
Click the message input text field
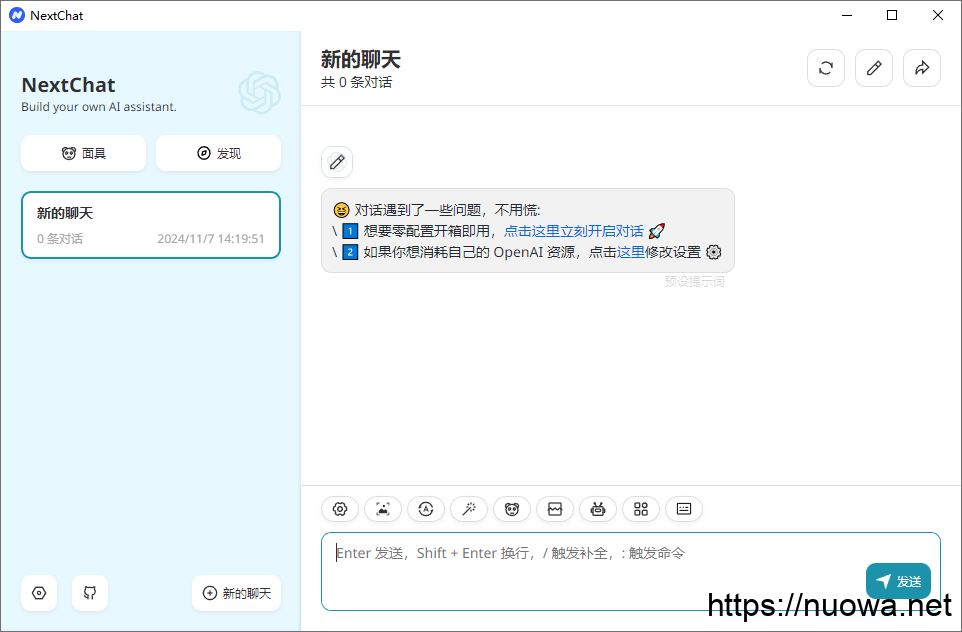pos(590,570)
